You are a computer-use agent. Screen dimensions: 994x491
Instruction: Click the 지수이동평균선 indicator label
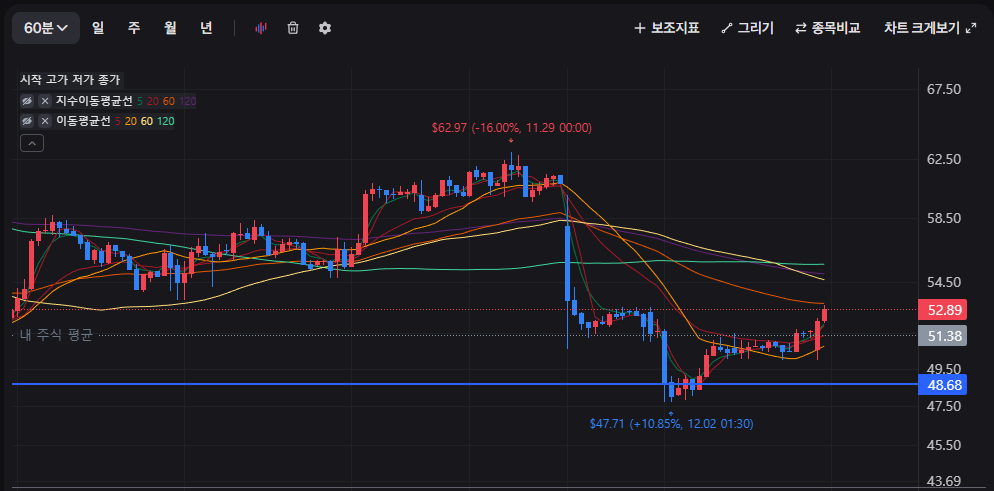click(x=94, y=101)
